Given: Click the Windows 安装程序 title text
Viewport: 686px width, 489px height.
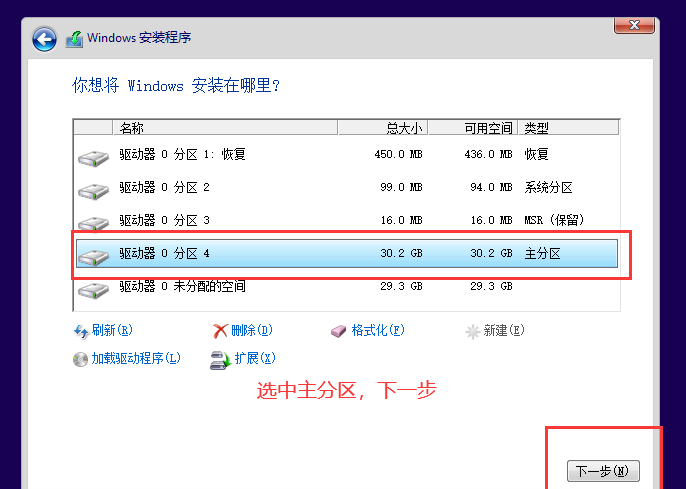Looking at the screenshot, I should [x=139, y=38].
